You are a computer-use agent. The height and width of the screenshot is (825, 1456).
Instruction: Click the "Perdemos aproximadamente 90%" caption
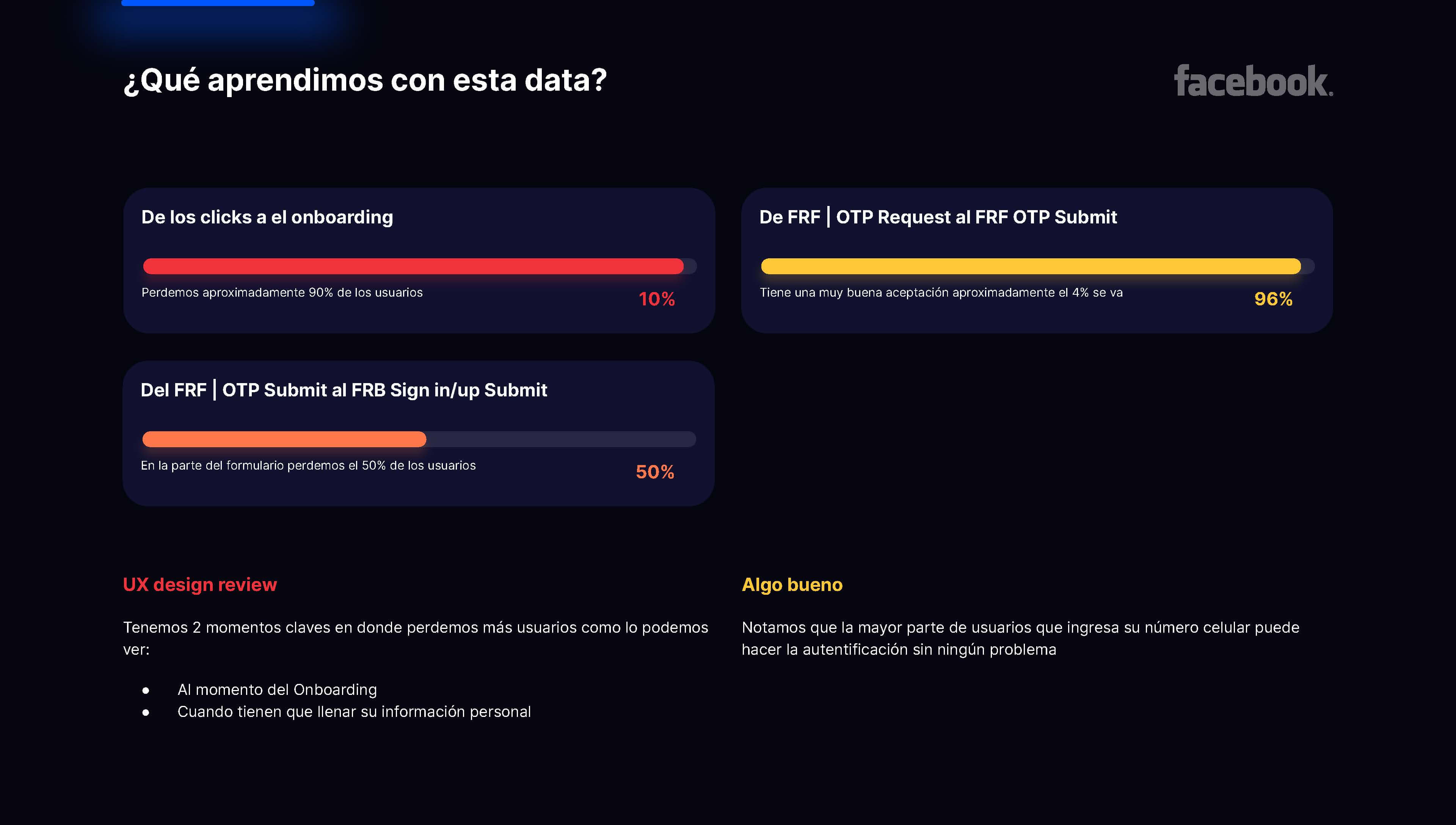point(282,292)
